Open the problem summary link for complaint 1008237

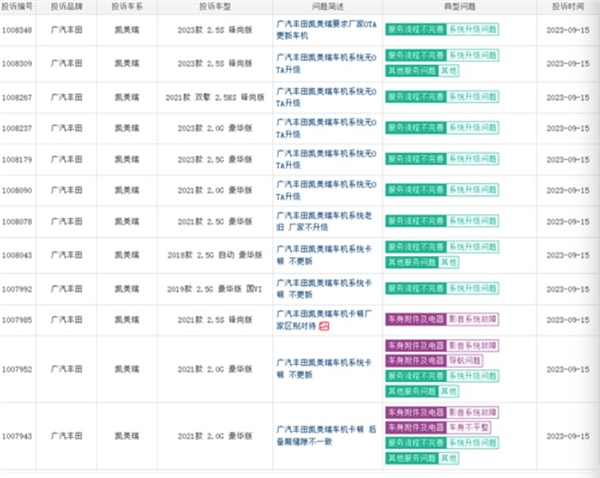coord(326,128)
